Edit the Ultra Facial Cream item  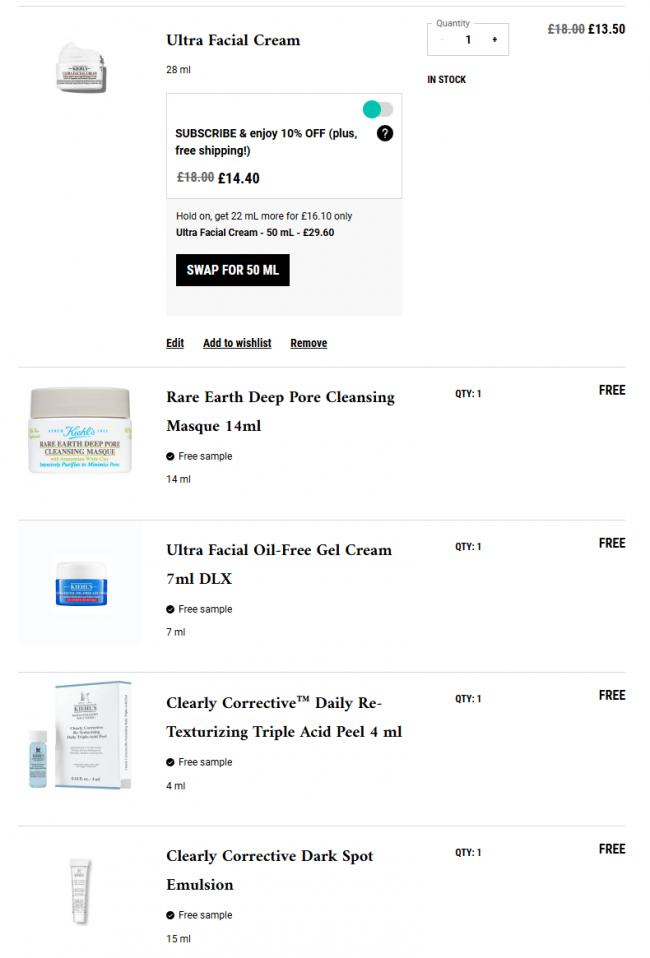[175, 343]
